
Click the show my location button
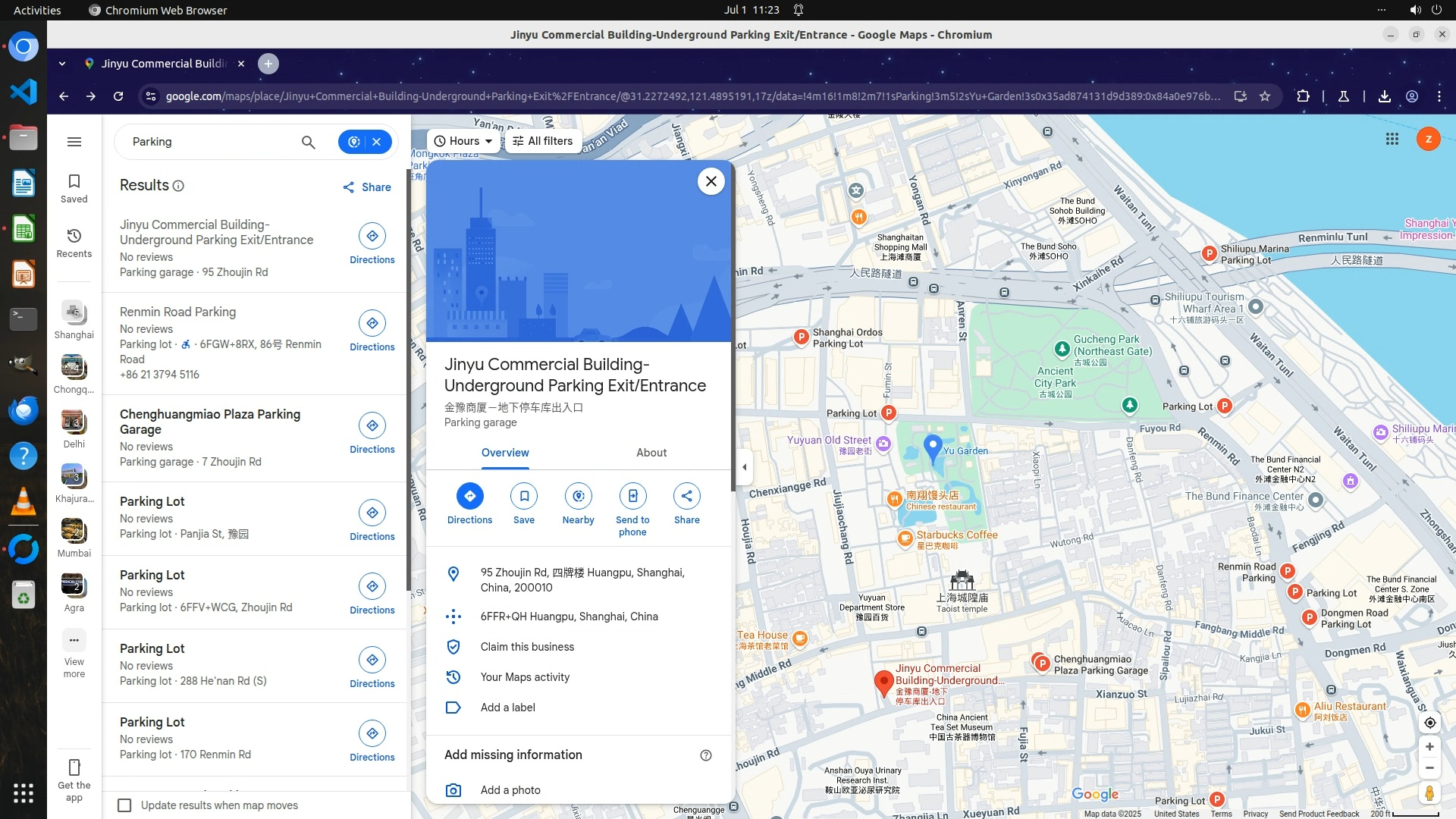(1429, 723)
